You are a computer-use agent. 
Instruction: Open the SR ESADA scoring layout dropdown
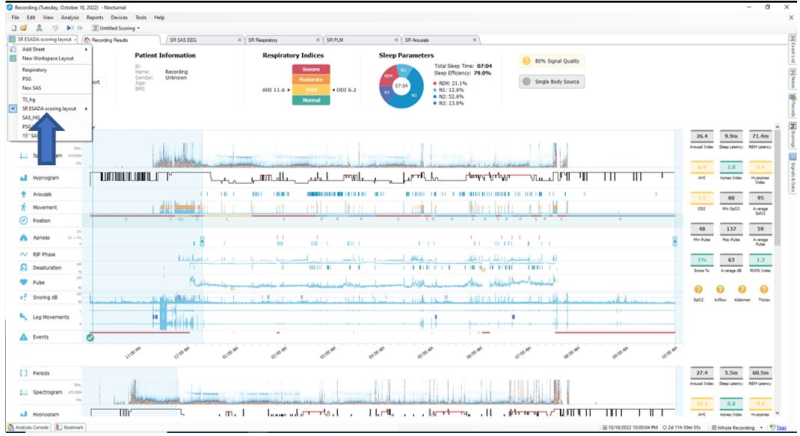coord(43,40)
